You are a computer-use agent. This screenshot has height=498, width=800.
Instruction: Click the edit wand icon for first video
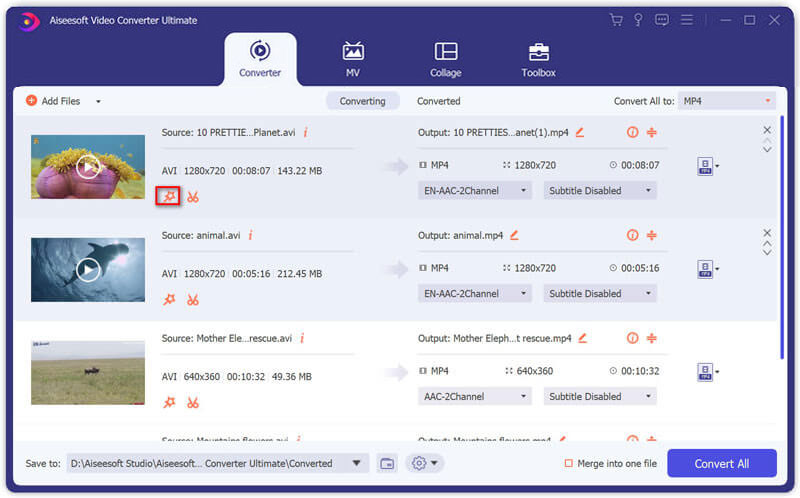pyautogui.click(x=169, y=196)
